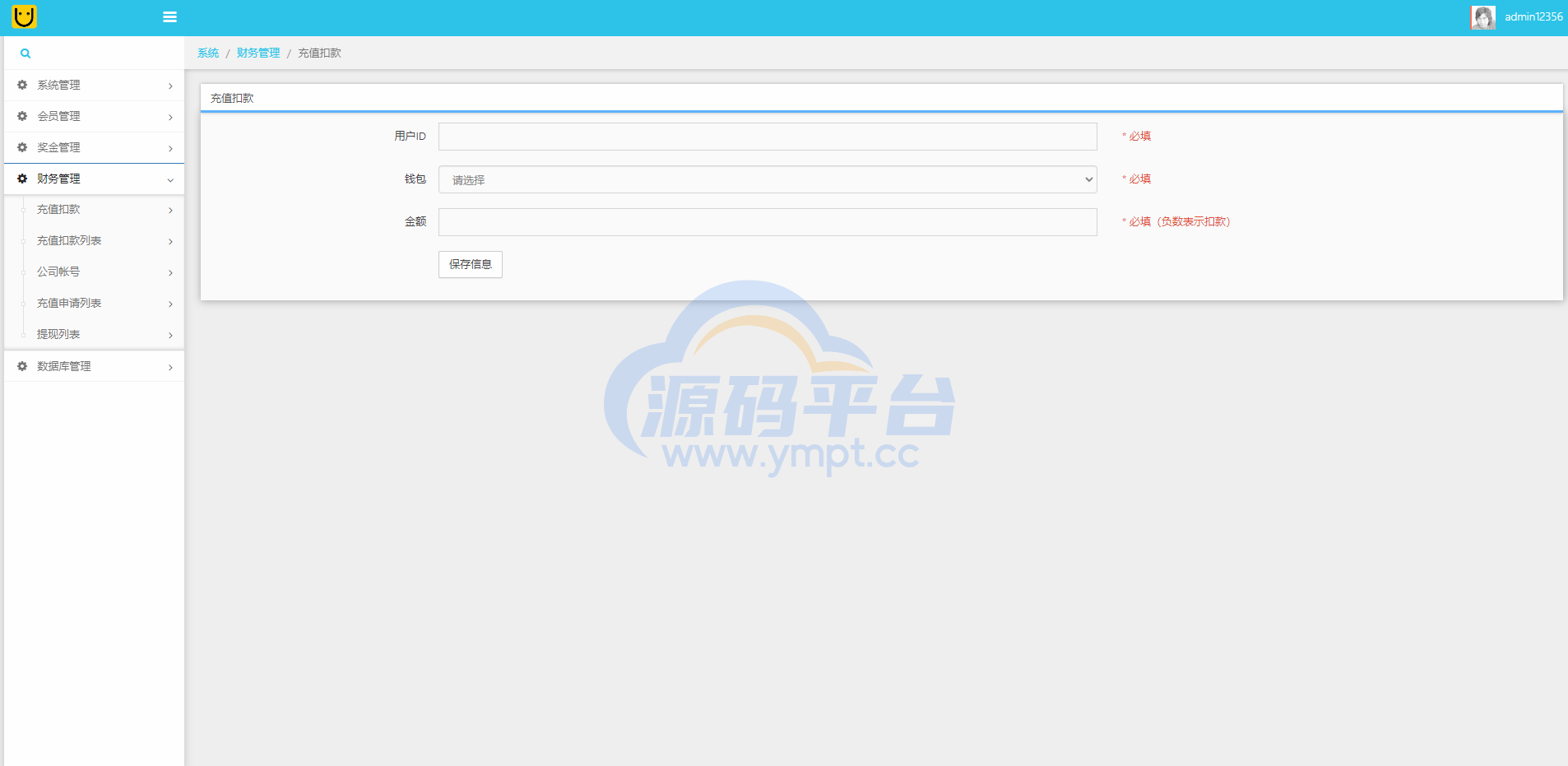Expand the 会员管理 menu arrow

pyautogui.click(x=170, y=117)
